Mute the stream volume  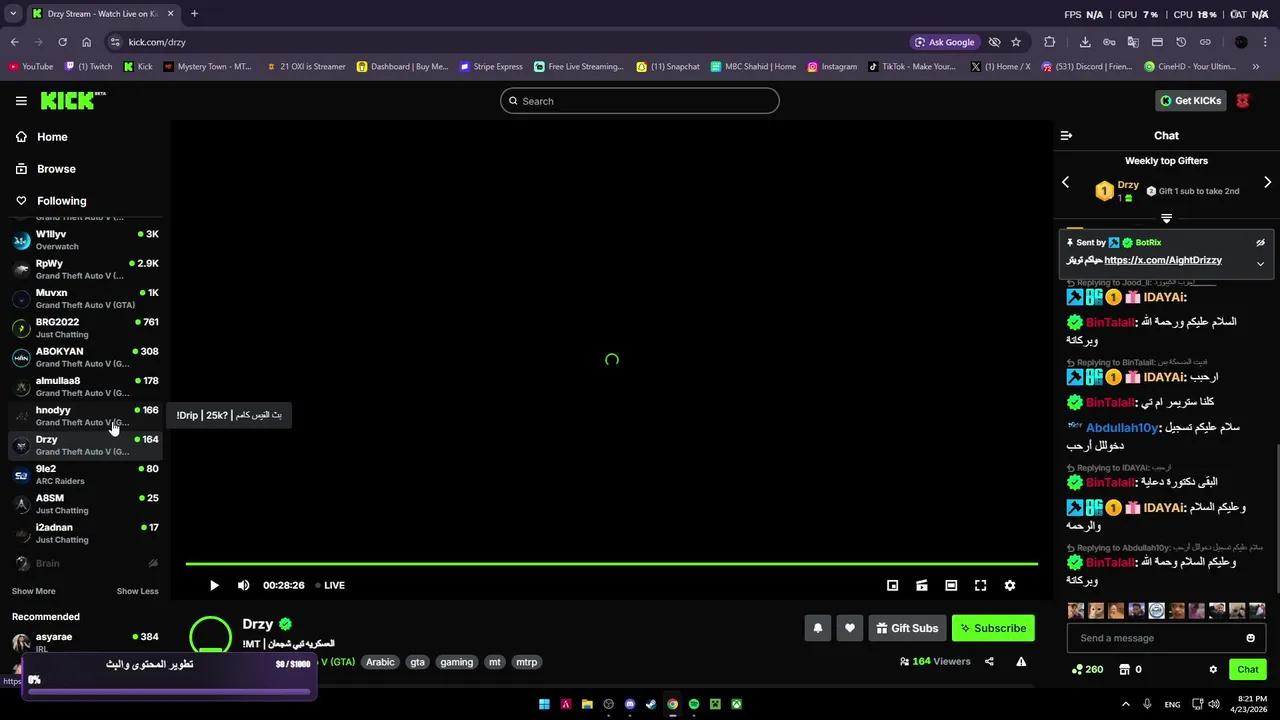pos(243,585)
